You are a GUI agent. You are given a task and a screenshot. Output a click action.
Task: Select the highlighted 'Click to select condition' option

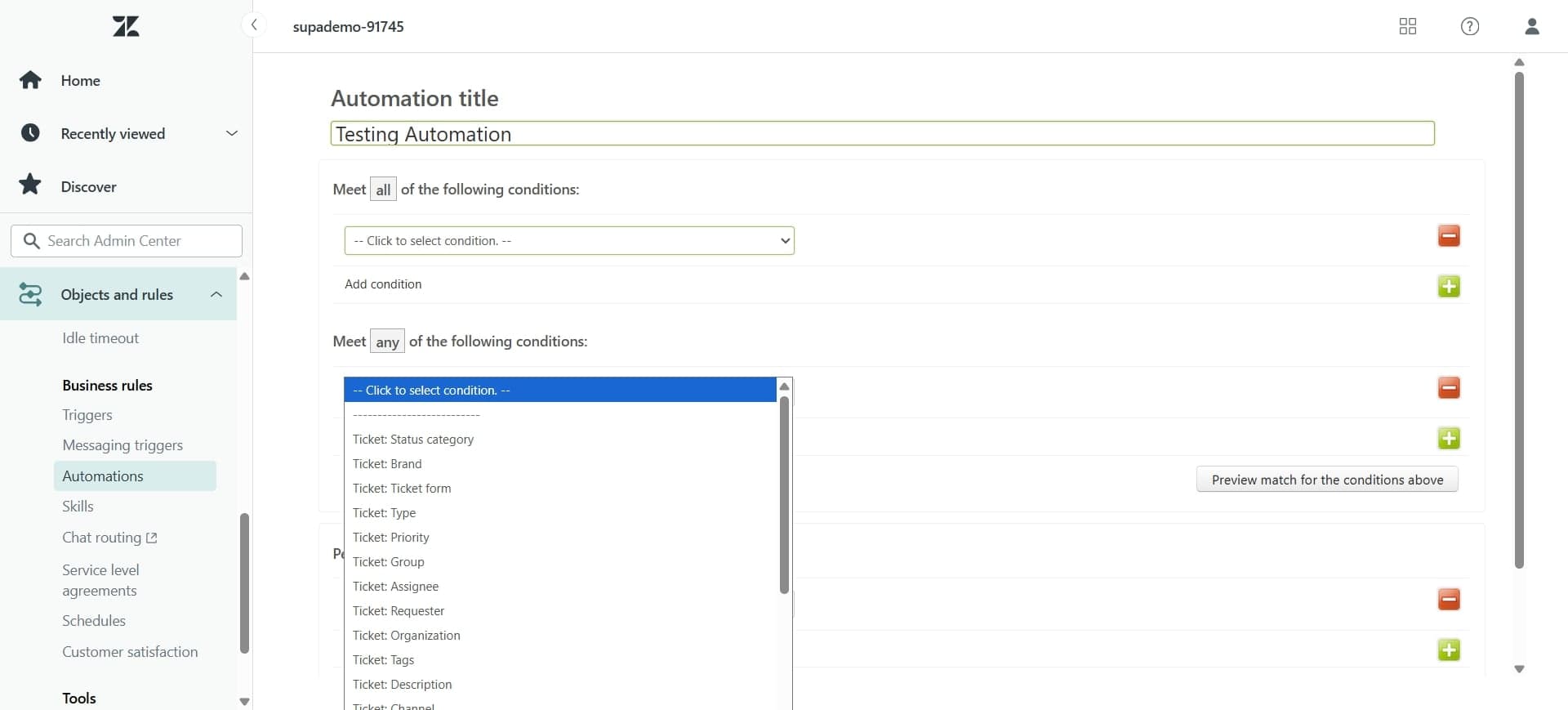tap(560, 390)
